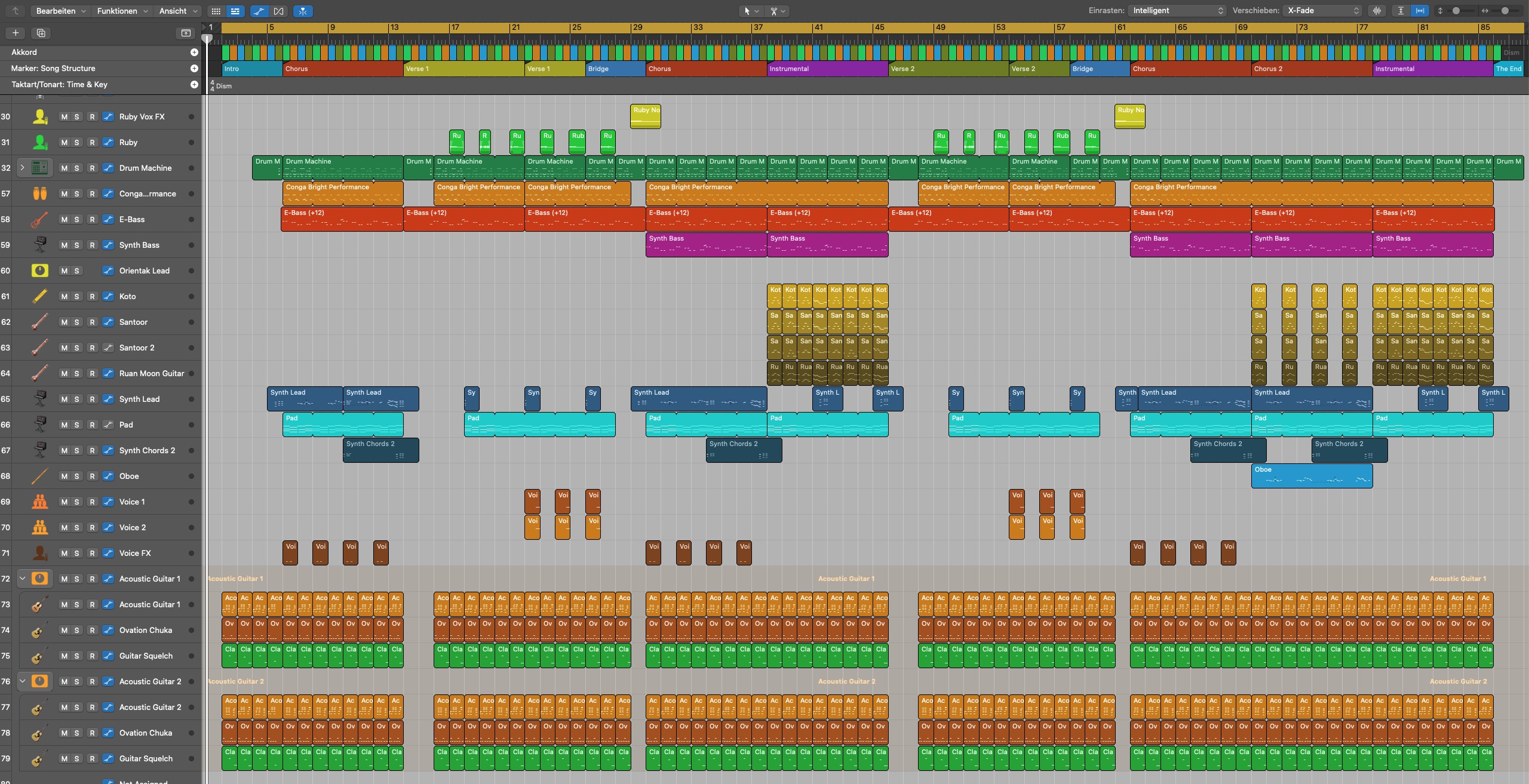Add marker to Song Structure track
Image resolution: width=1529 pixels, height=784 pixels.
pyautogui.click(x=194, y=69)
